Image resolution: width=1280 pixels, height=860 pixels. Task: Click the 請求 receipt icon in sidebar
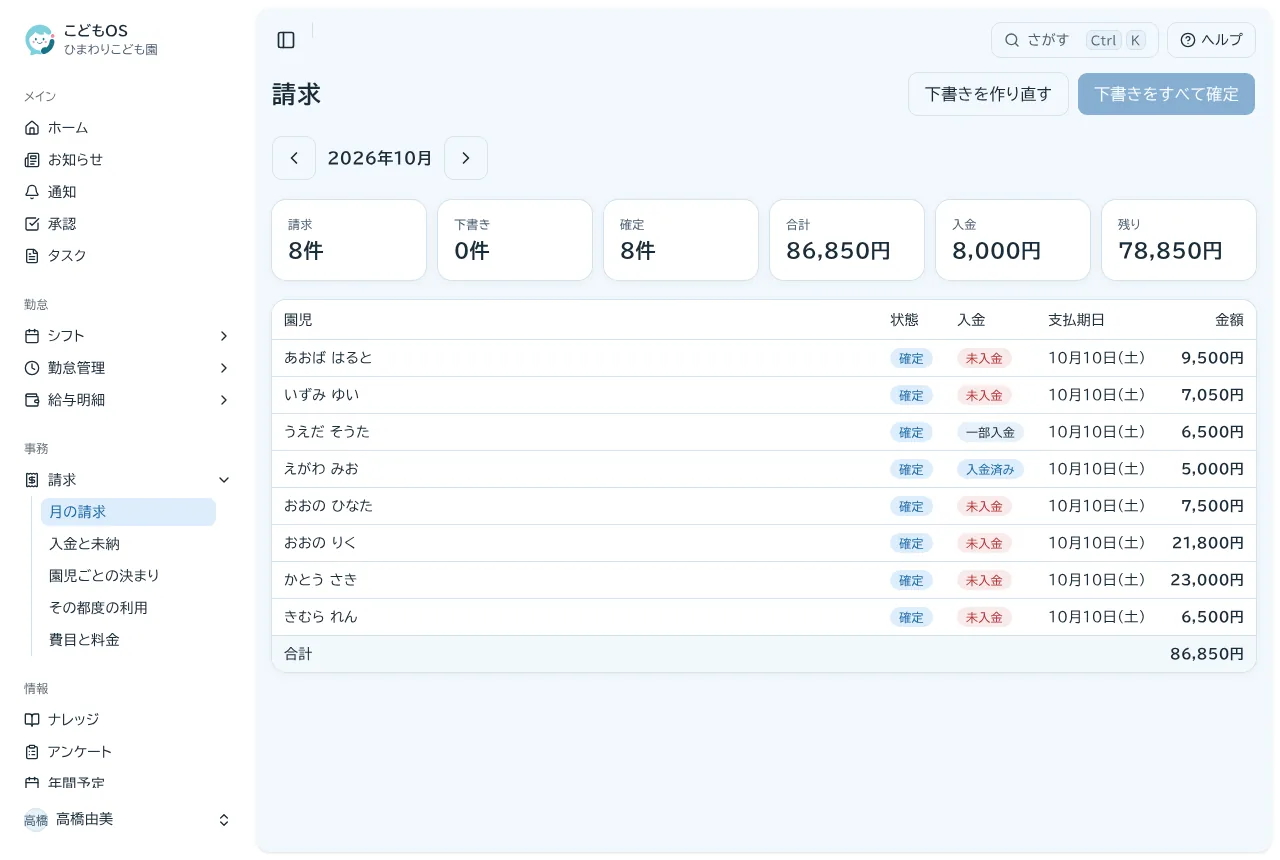32,480
